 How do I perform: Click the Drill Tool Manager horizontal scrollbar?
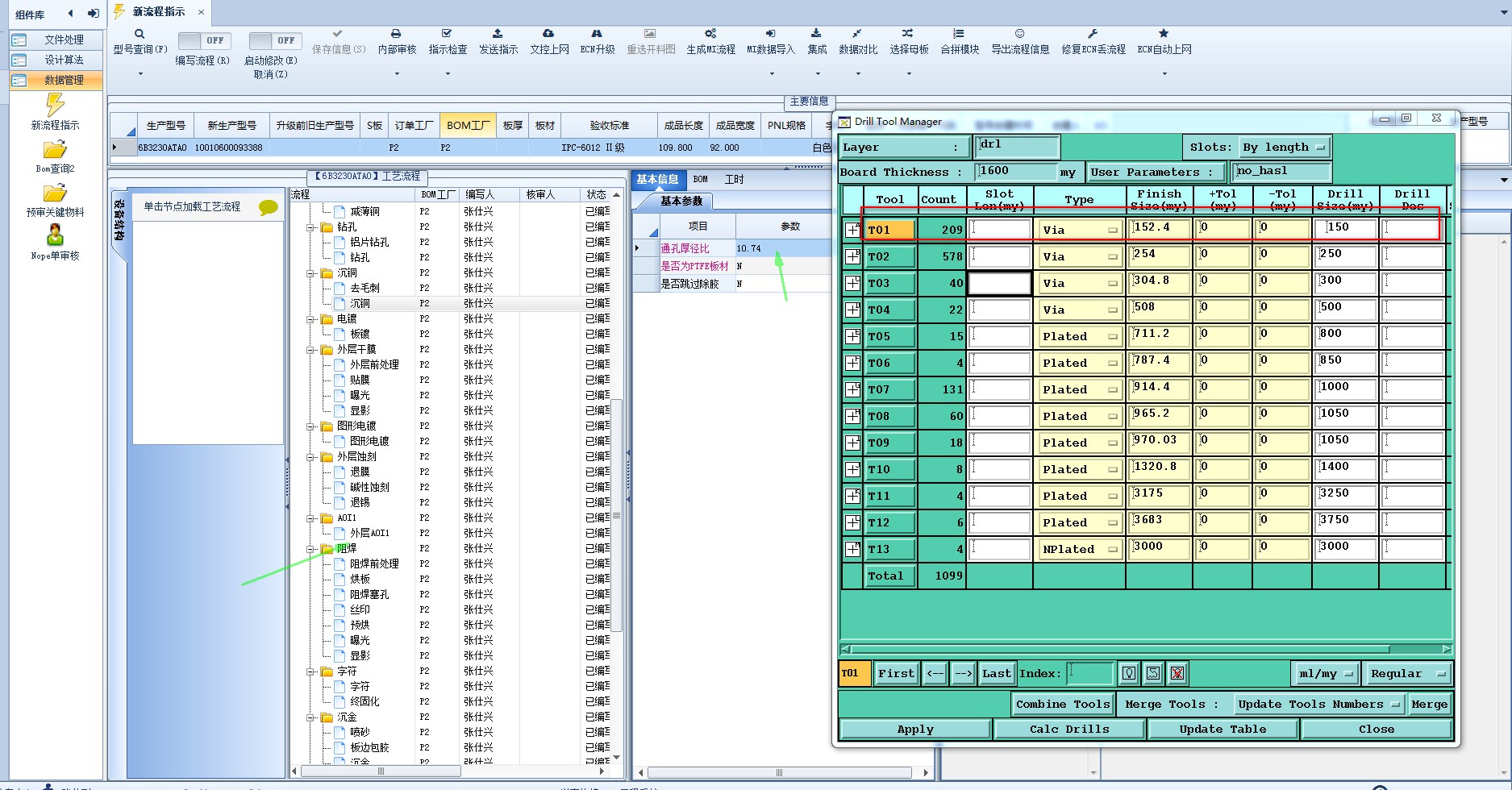(1121, 649)
